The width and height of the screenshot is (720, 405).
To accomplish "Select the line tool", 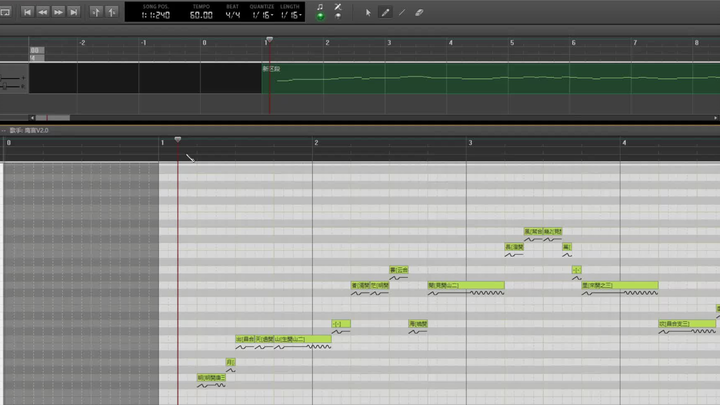I will click(x=402, y=13).
